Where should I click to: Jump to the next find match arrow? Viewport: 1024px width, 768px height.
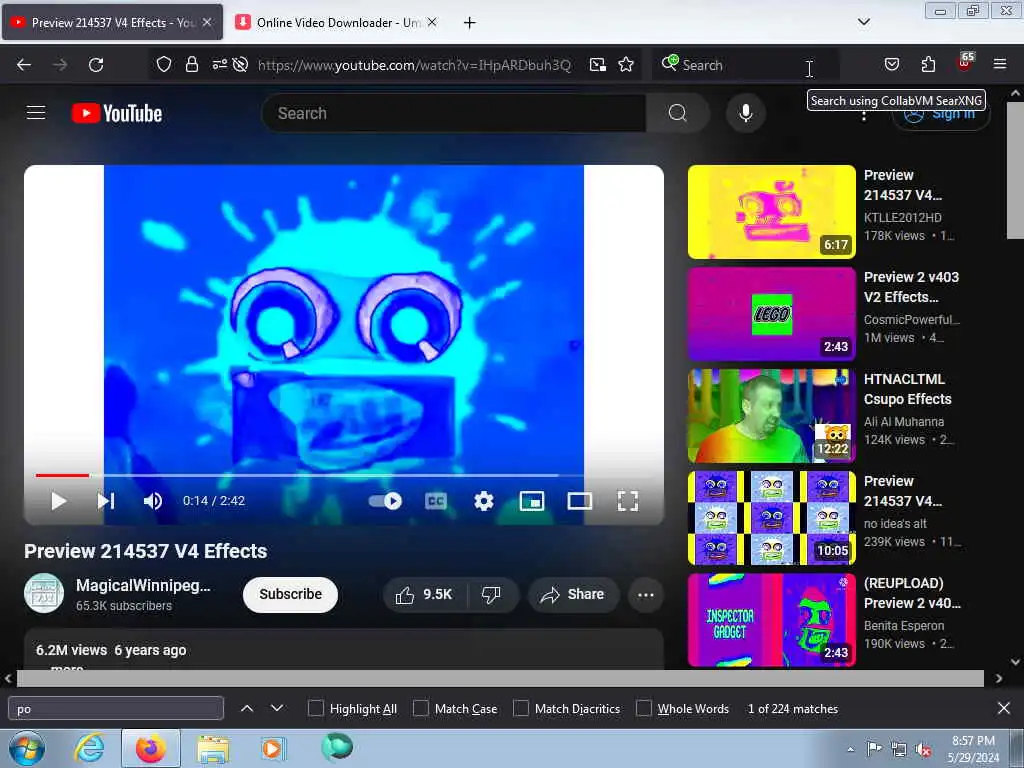tap(277, 708)
